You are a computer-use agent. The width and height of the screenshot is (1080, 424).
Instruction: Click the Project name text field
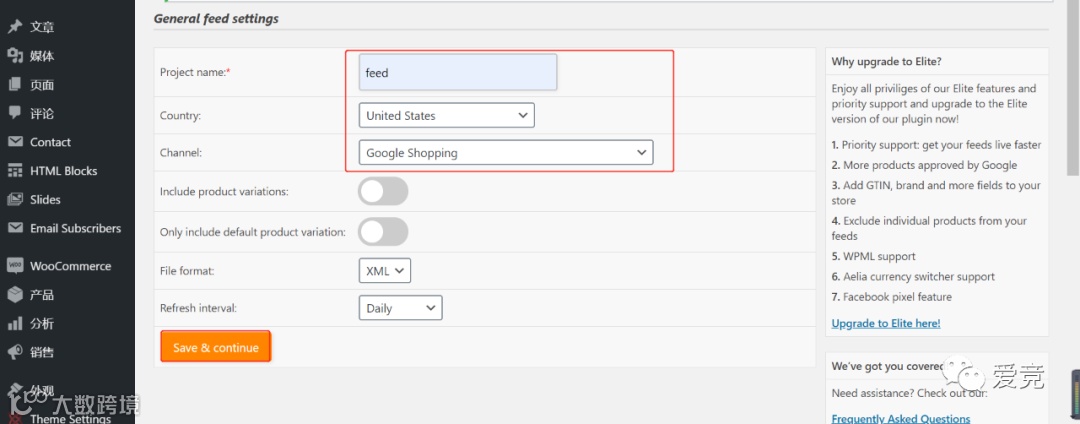click(x=457, y=72)
